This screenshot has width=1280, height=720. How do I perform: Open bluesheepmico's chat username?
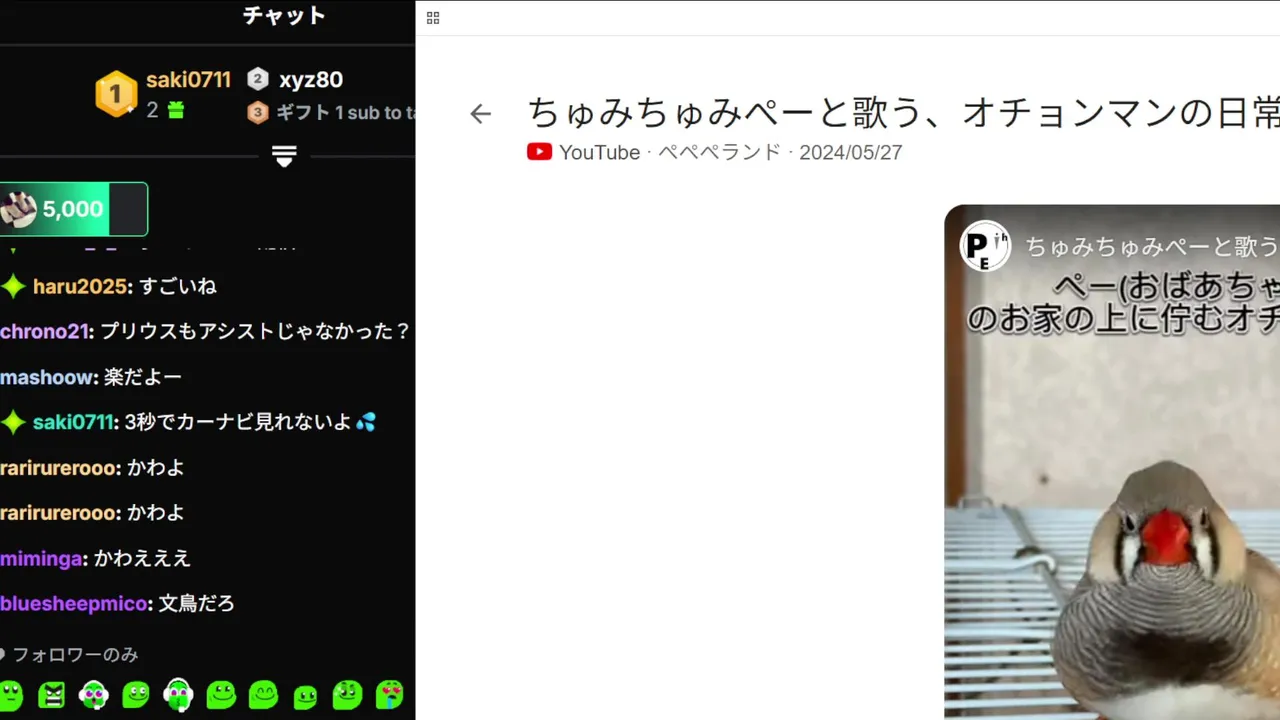[x=75, y=604]
